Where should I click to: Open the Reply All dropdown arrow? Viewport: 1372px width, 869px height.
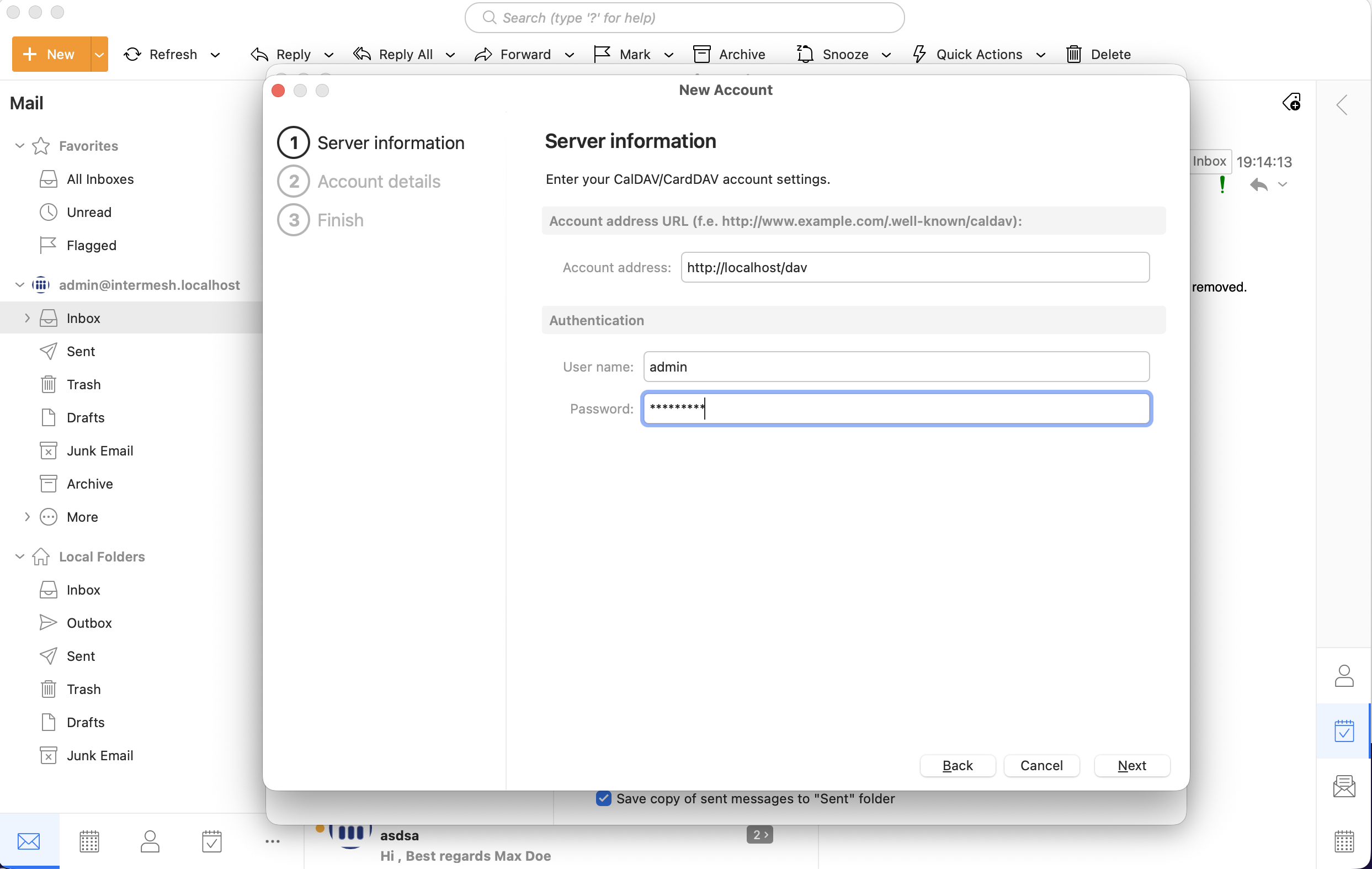coord(450,54)
